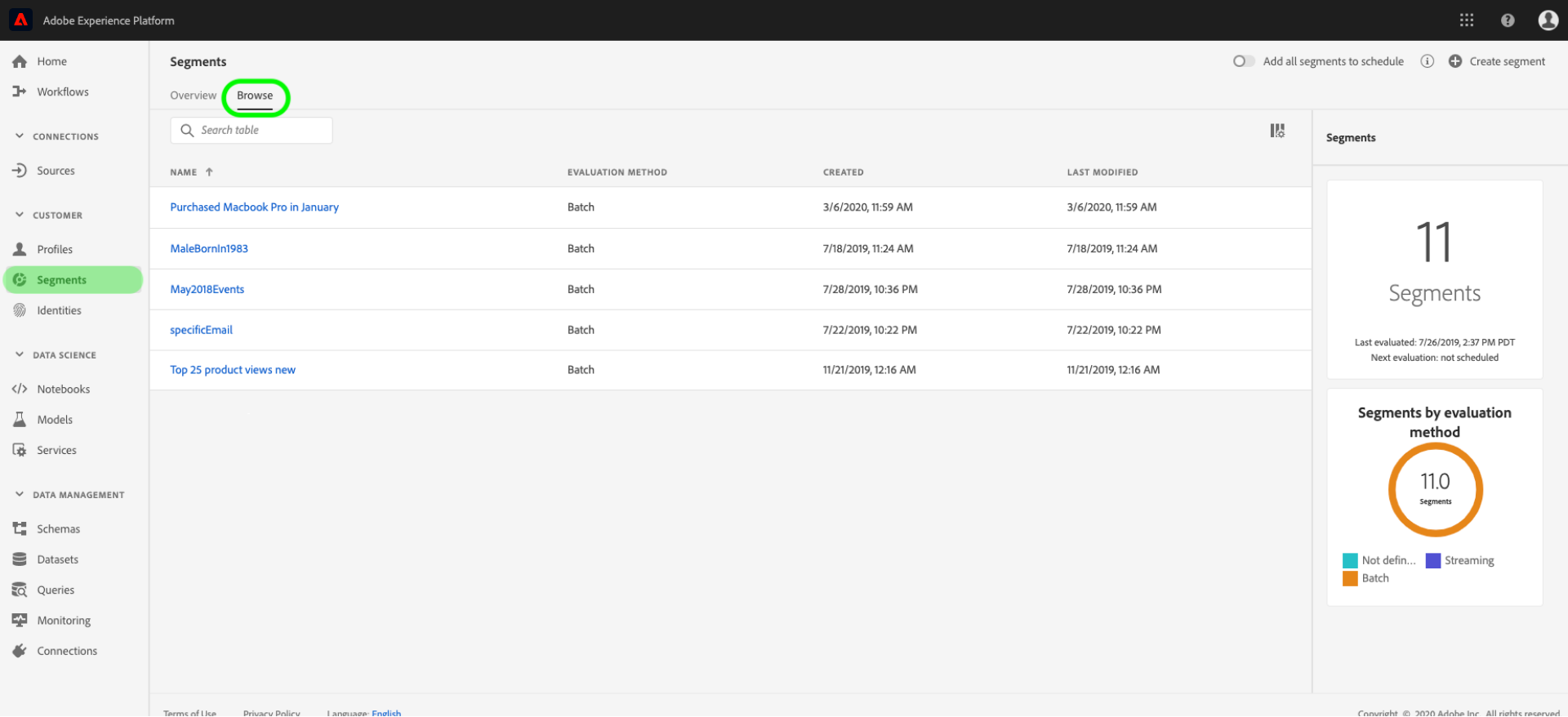Viewport: 1568px width, 717px height.
Task: Focus the Search table input field
Action: (252, 131)
